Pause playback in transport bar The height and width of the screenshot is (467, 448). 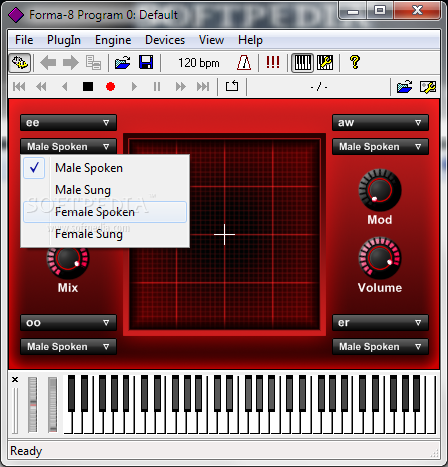click(x=157, y=87)
